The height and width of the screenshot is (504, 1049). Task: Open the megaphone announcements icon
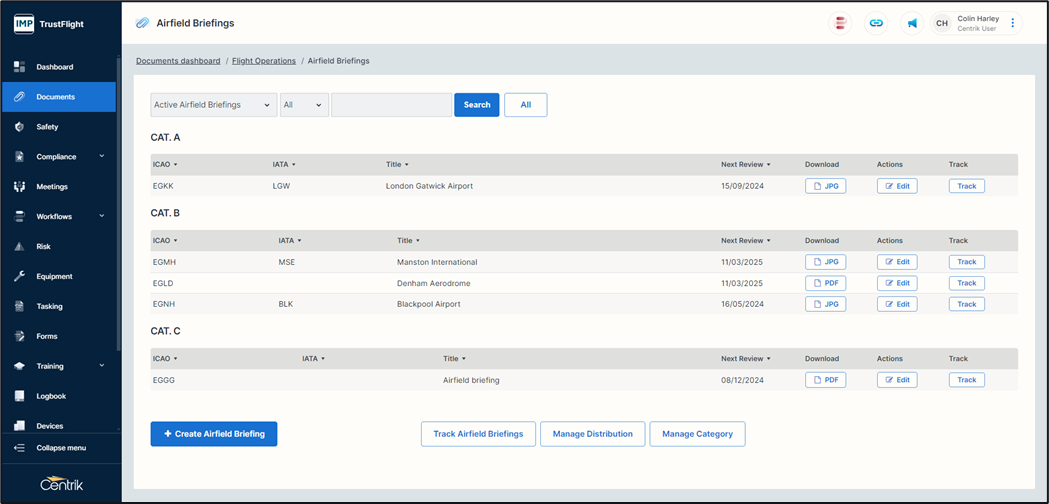click(912, 23)
